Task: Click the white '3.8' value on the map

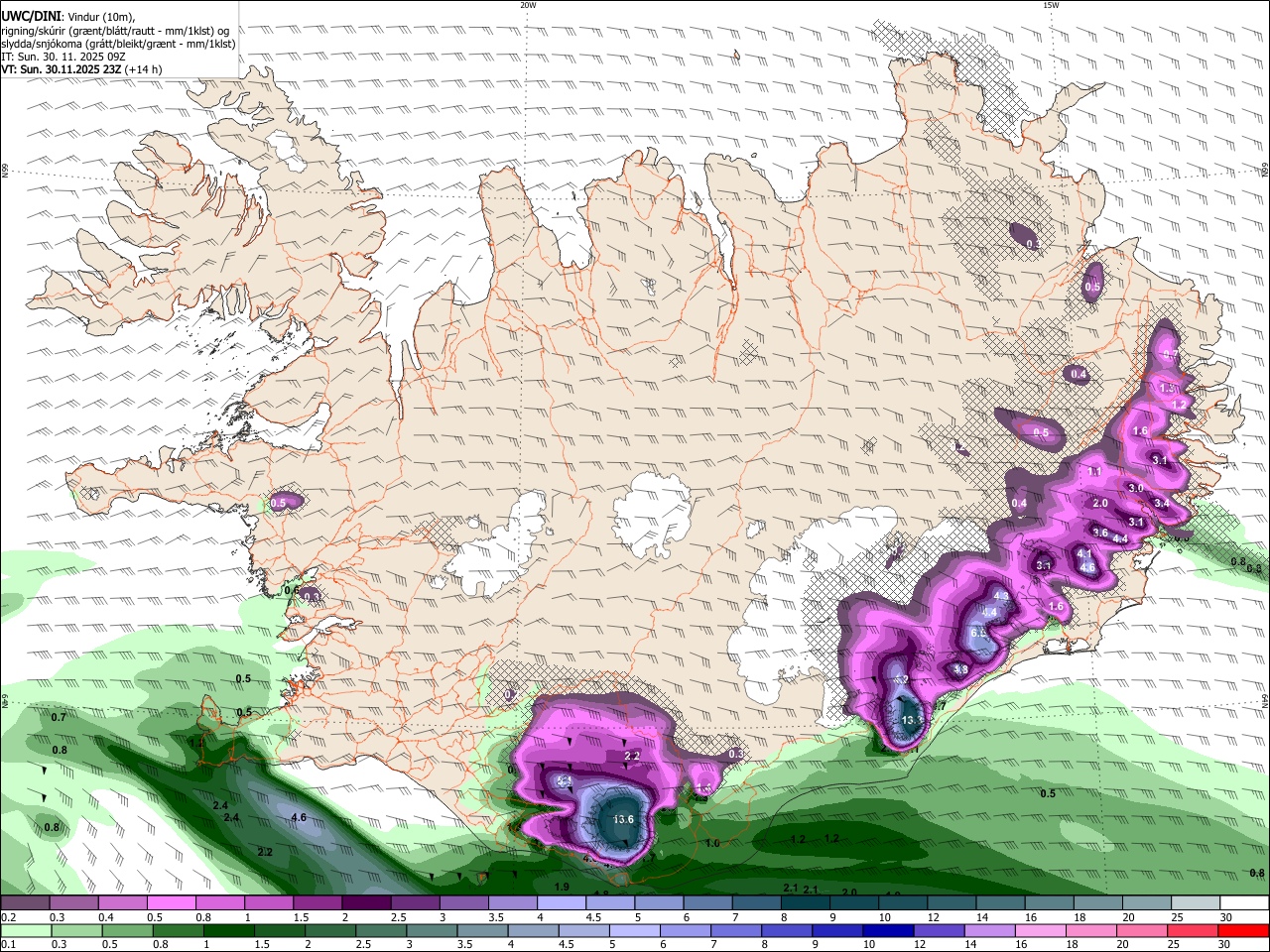Action: [960, 670]
